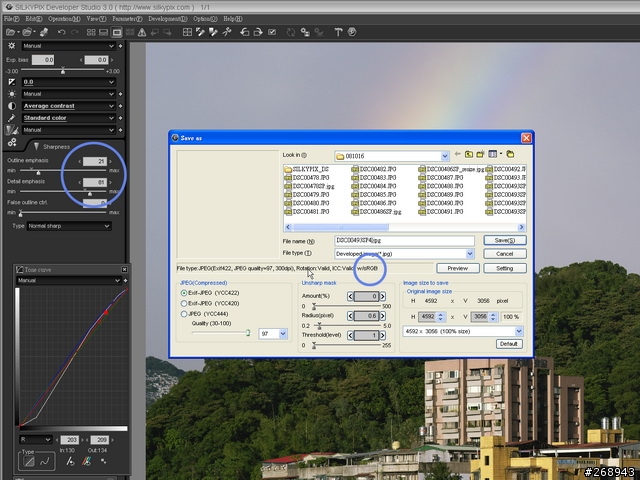Click the sharpness pencil icon in panel
This screenshot has width=640, height=480.
(12, 130)
